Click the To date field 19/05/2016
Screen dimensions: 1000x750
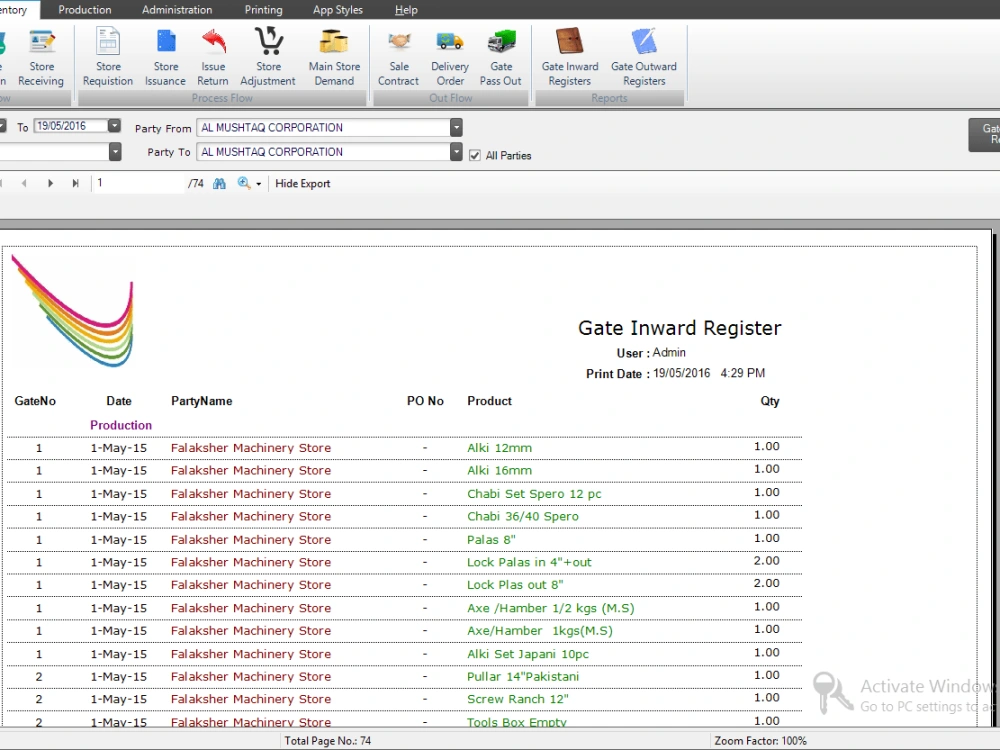tap(71, 126)
